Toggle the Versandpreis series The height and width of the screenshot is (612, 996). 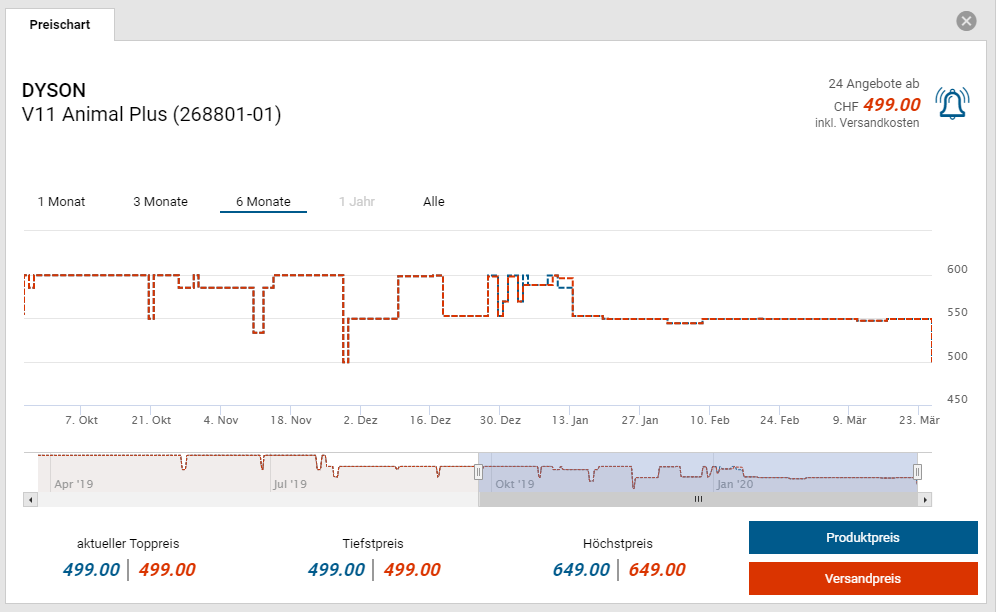point(862,579)
